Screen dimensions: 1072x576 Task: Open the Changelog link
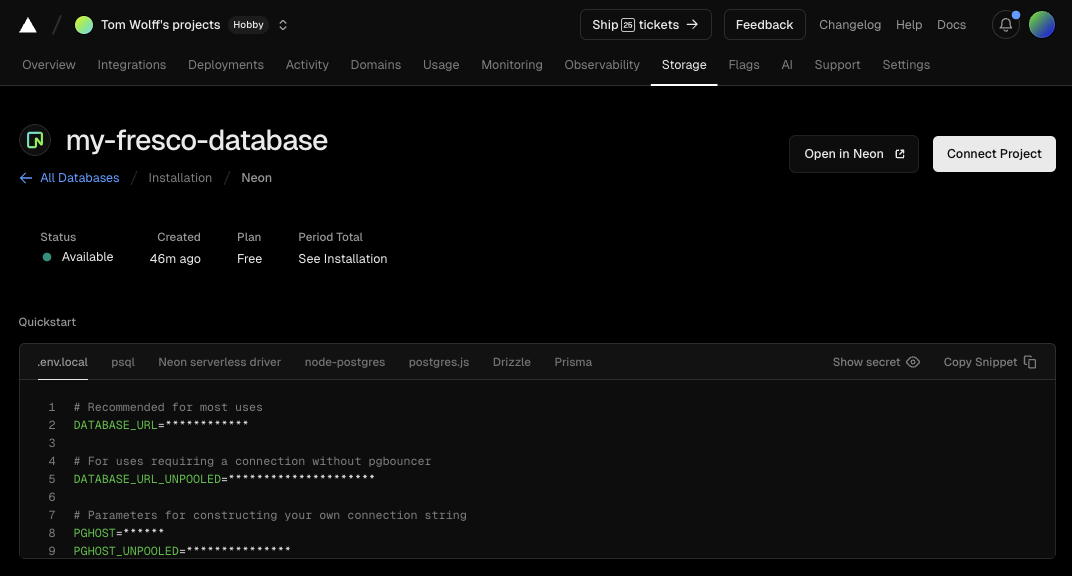click(850, 25)
